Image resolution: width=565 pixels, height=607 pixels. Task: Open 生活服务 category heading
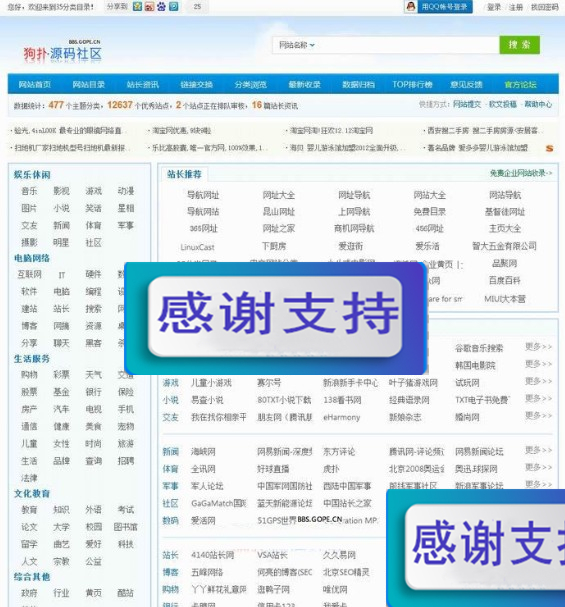point(32,359)
